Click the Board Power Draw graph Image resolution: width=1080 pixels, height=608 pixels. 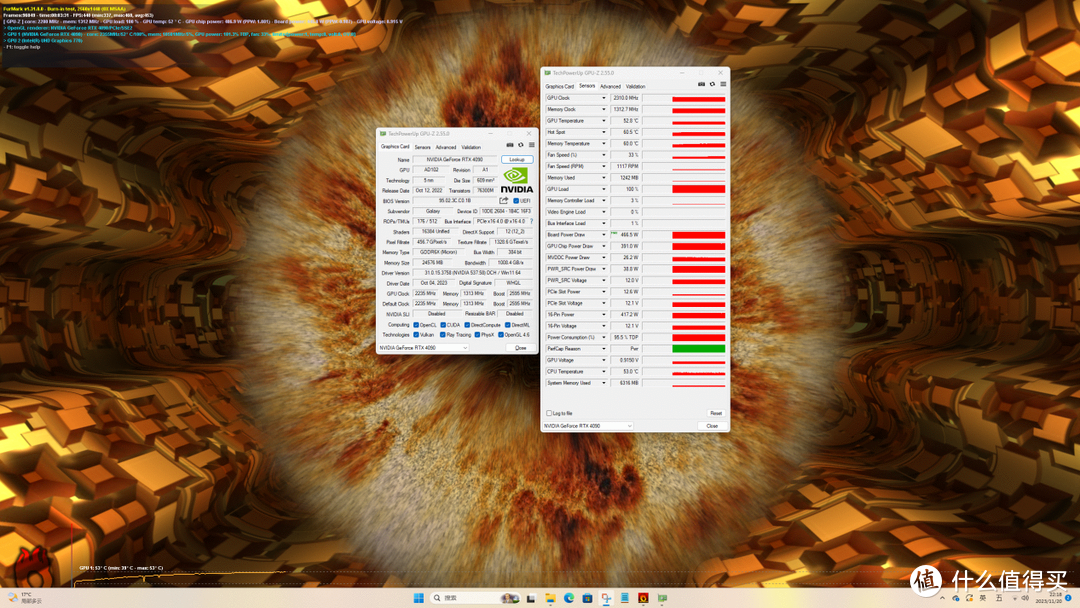[x=684, y=235]
